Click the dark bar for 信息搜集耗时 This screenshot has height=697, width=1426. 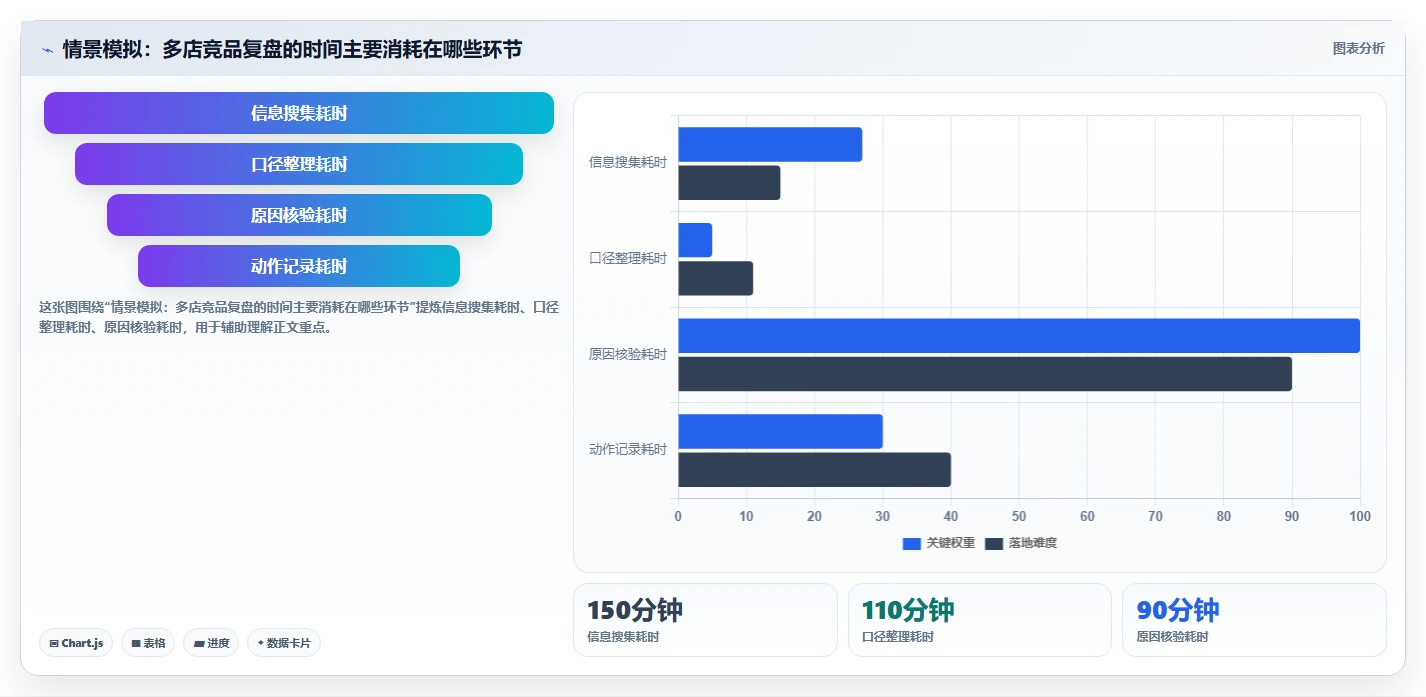click(x=729, y=182)
